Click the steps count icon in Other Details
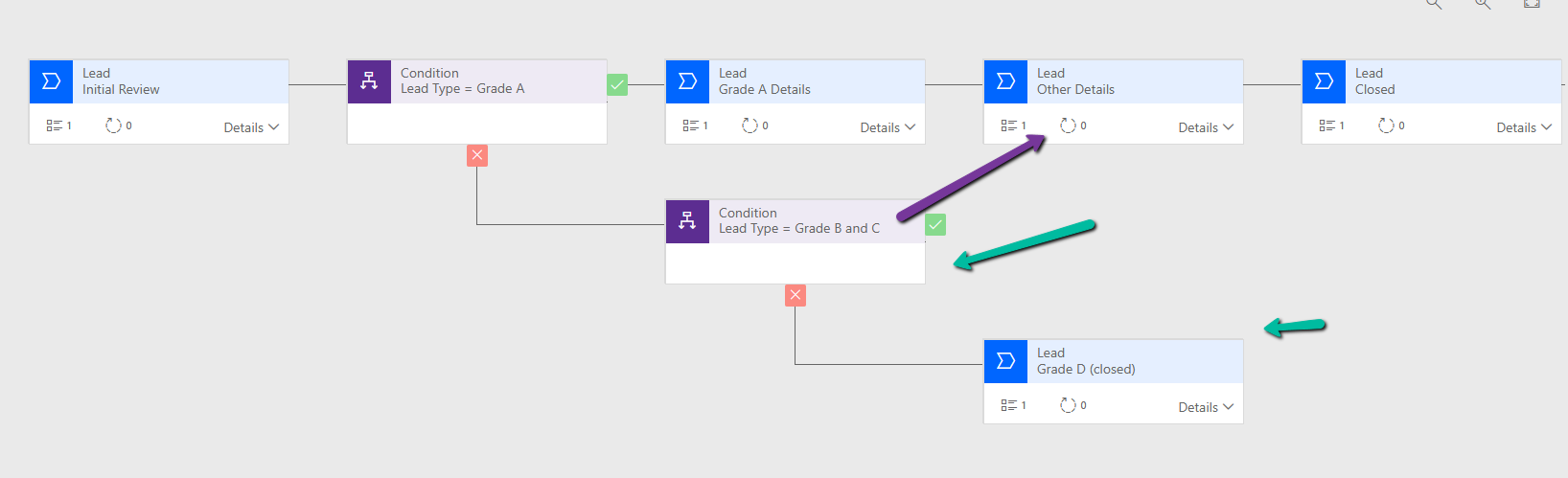The height and width of the screenshot is (478, 1568). click(x=1008, y=125)
